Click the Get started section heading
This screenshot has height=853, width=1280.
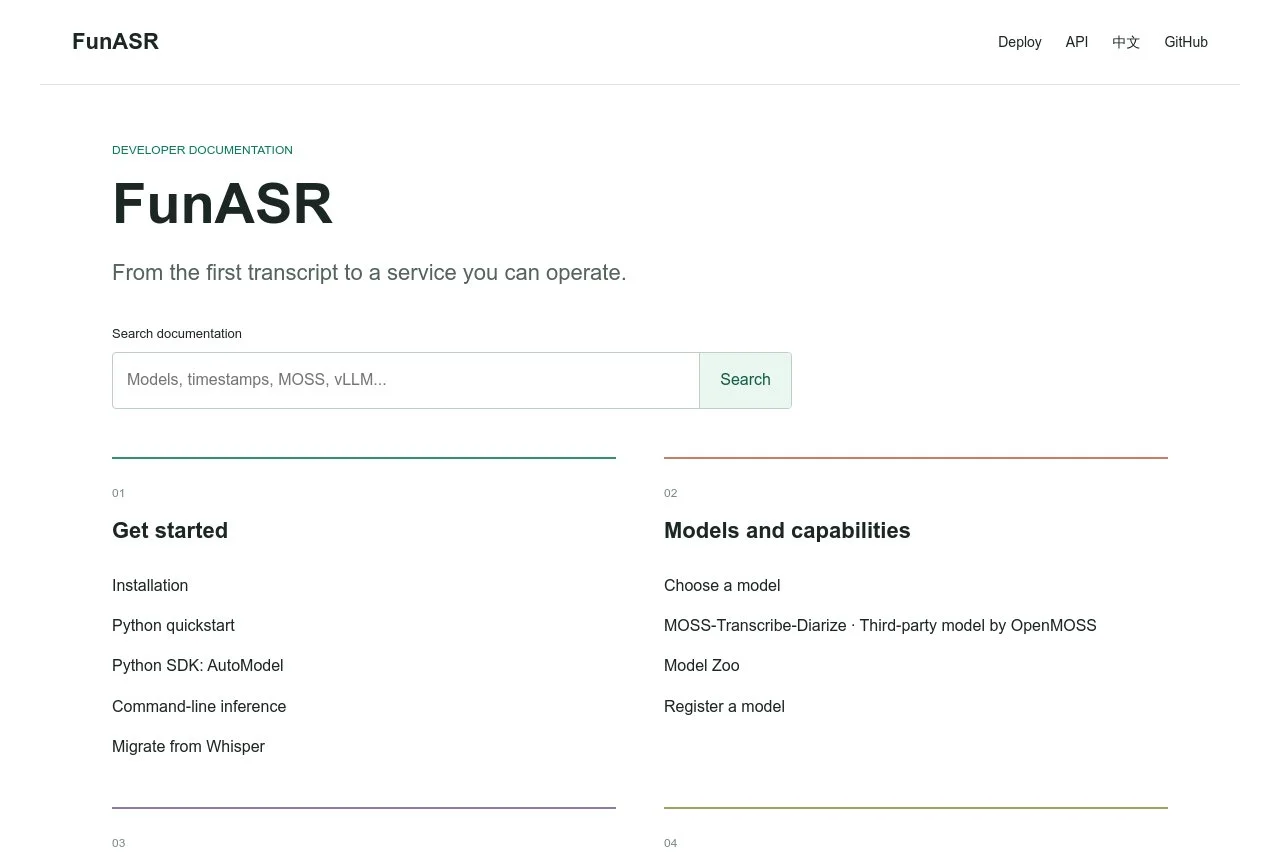click(x=170, y=531)
